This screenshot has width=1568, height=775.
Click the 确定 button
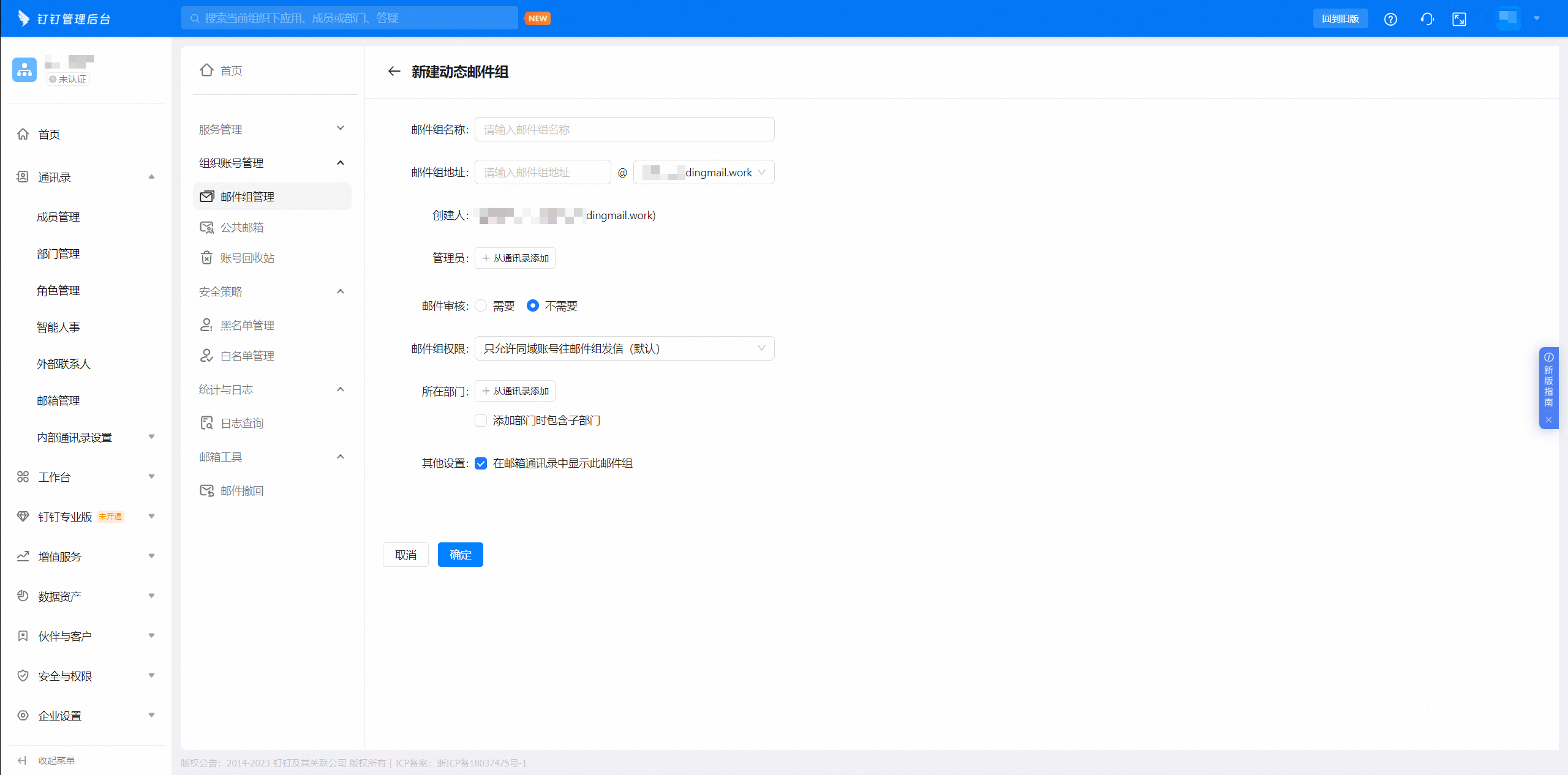click(461, 555)
